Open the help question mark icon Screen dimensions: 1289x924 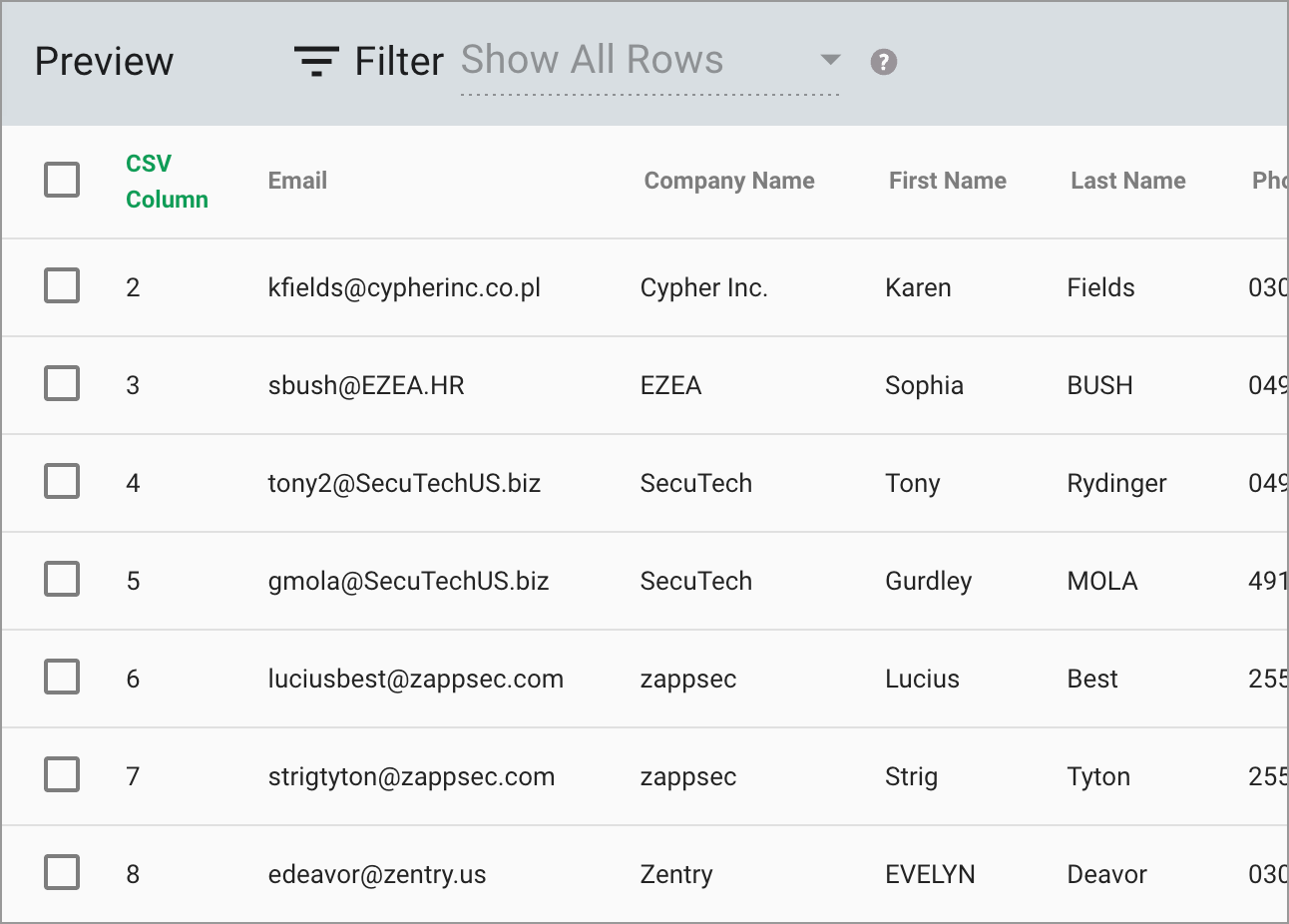pyautogui.click(x=882, y=62)
